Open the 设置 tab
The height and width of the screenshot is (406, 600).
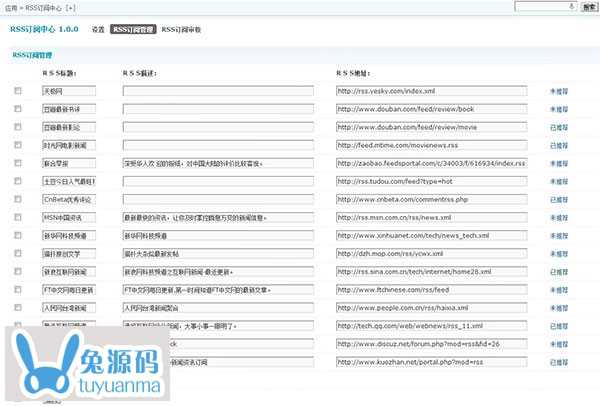point(98,29)
